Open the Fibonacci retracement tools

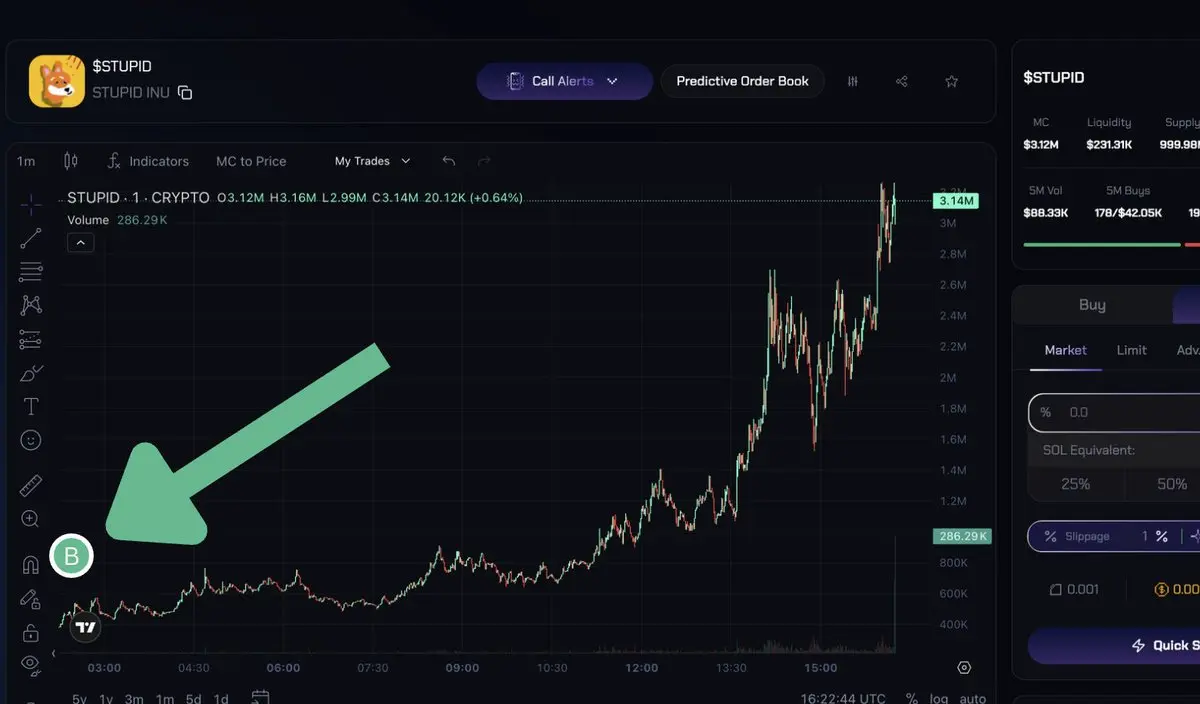[31, 271]
